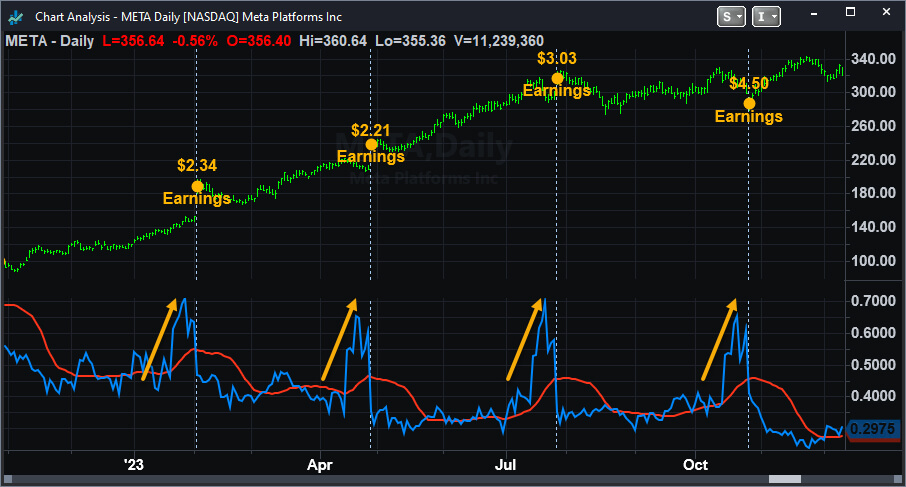
Task: Click the V=11,239,360 volume value
Action: [x=499, y=41]
